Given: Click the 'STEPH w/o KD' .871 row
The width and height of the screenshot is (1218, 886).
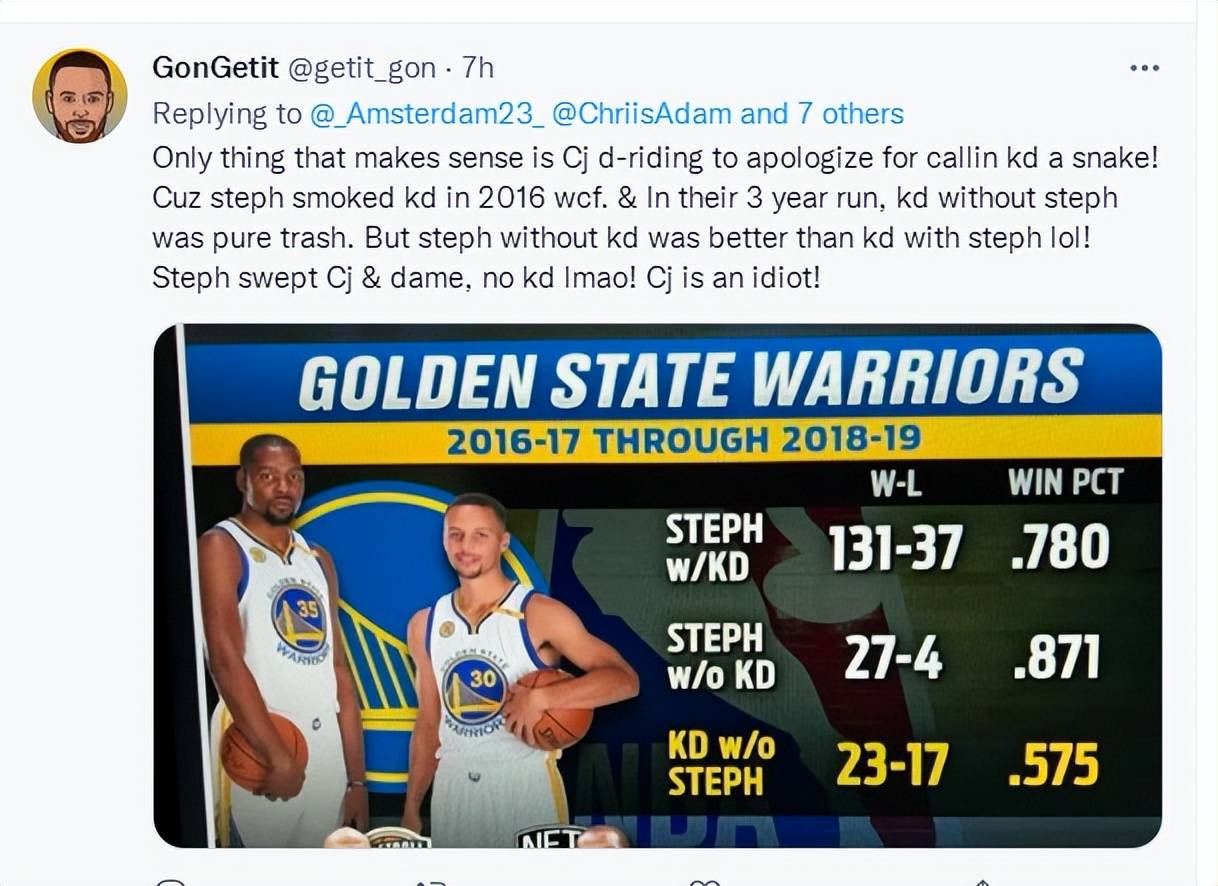Looking at the screenshot, I should (x=883, y=658).
